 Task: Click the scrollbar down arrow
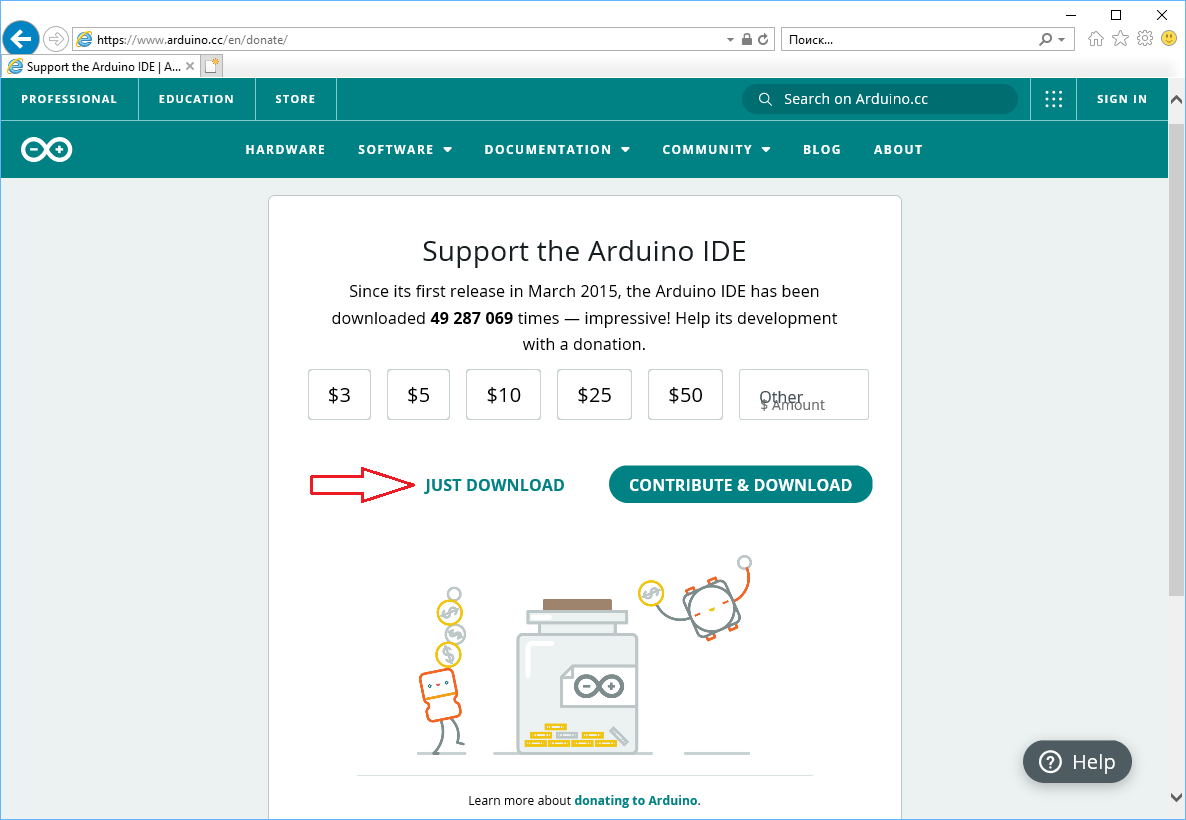click(1176, 797)
